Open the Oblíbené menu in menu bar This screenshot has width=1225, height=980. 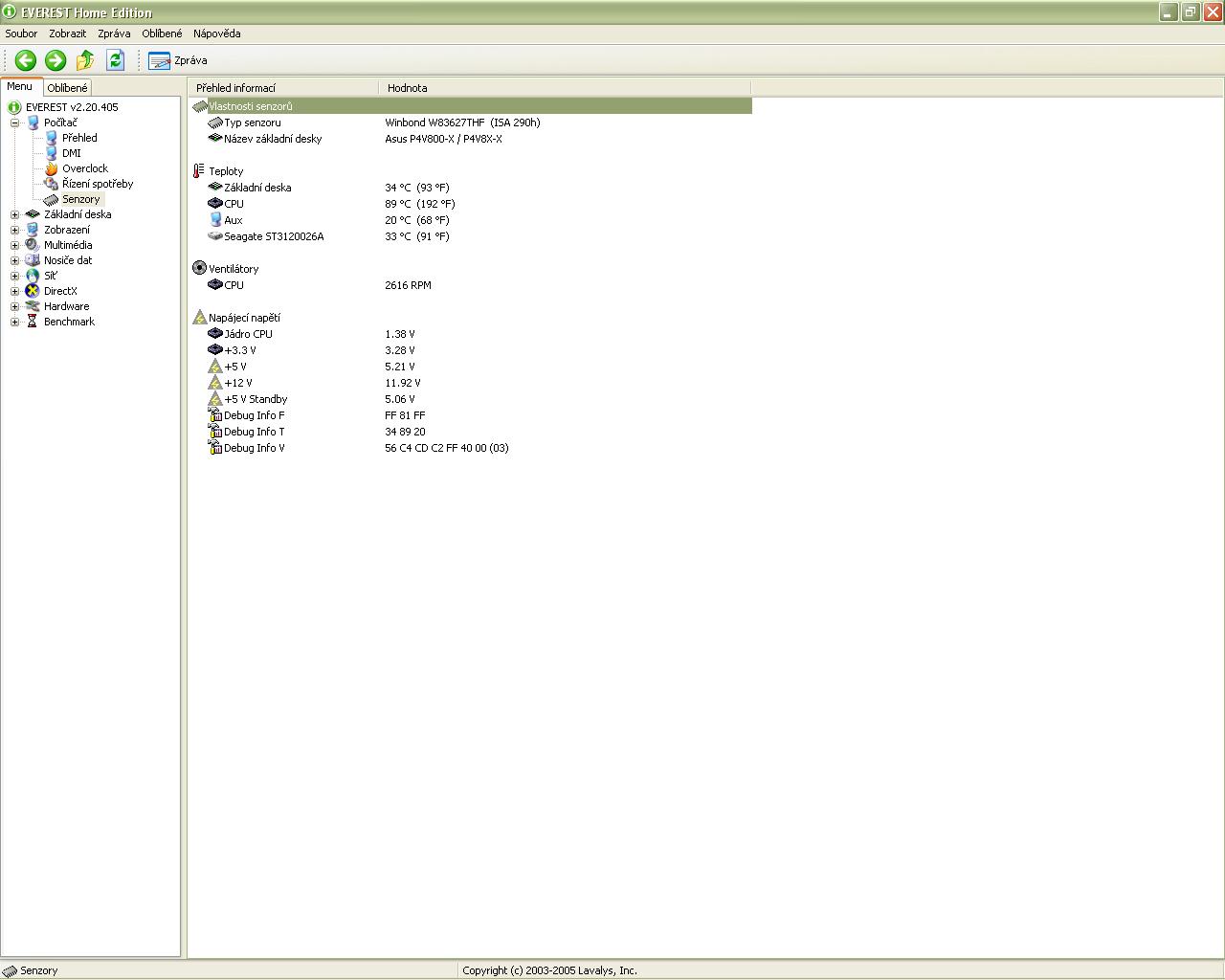click(x=162, y=33)
